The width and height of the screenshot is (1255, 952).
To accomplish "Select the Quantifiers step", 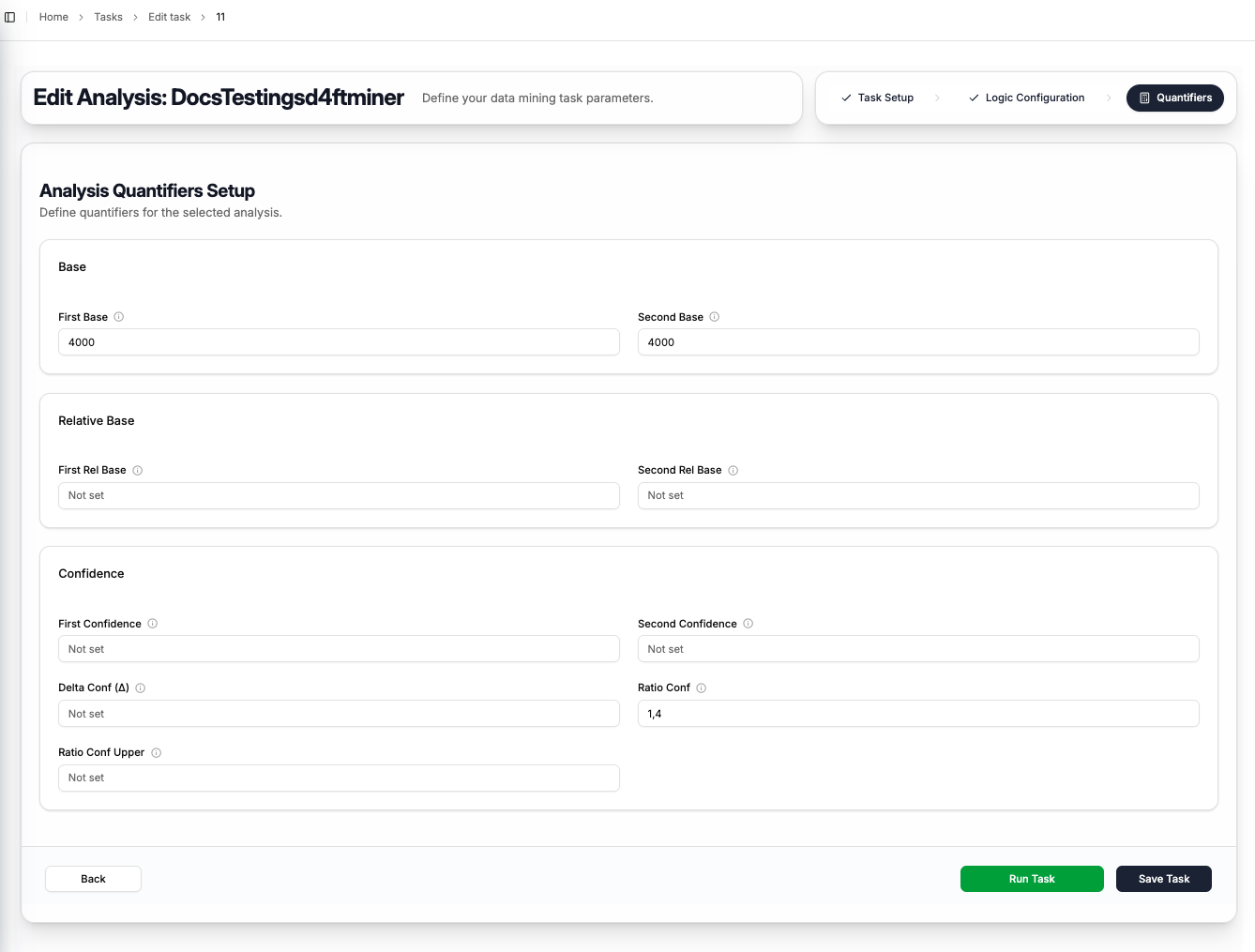I will point(1174,98).
